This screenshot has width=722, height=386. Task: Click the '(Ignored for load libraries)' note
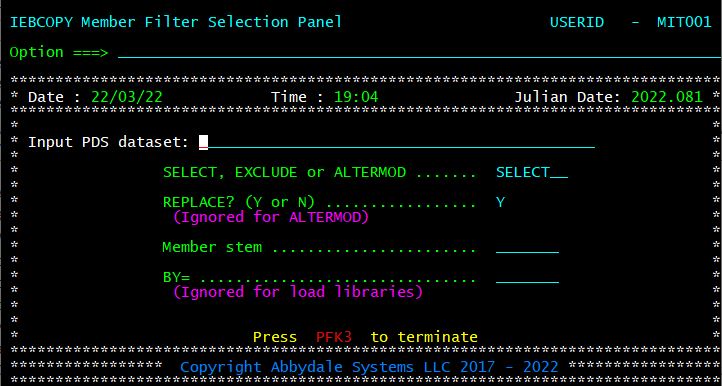point(297,292)
